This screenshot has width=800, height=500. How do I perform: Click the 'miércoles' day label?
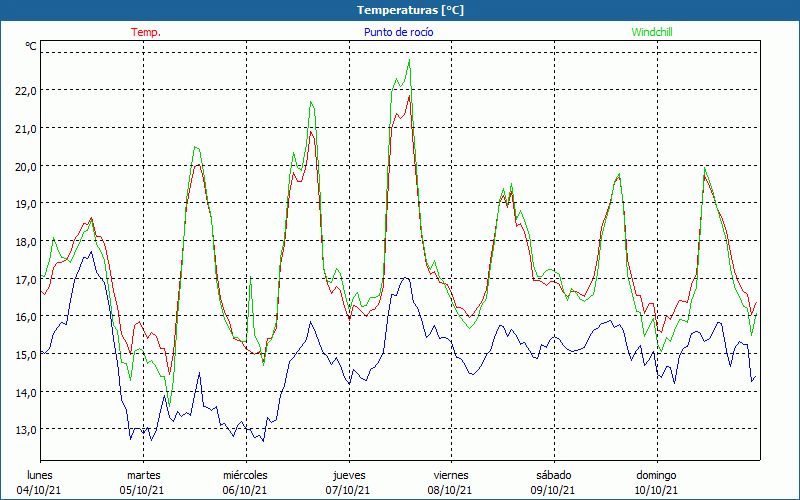245,475
